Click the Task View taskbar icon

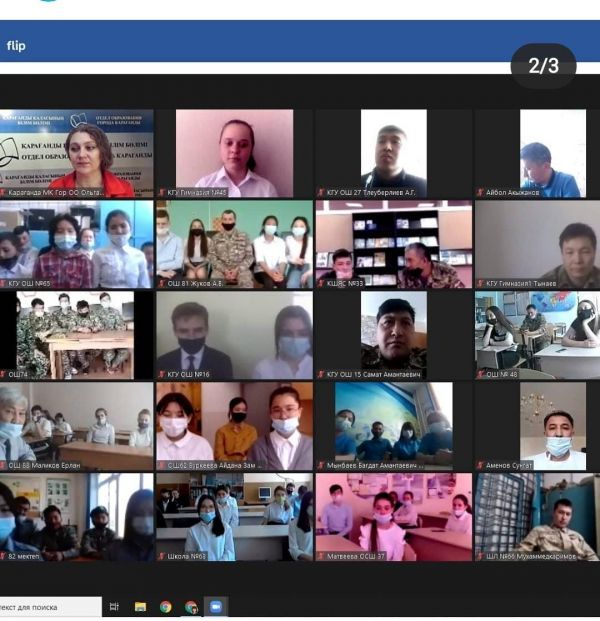[115, 606]
